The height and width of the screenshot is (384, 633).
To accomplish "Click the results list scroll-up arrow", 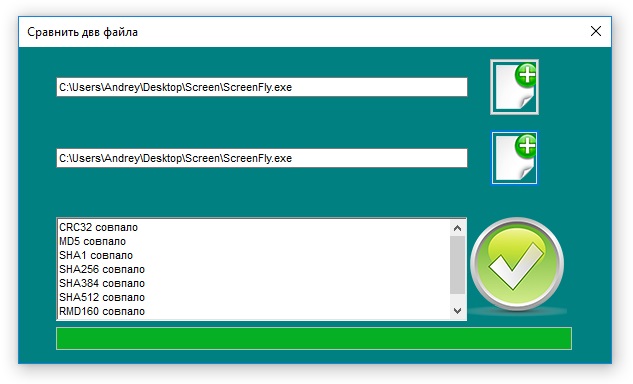I will tap(457, 229).
